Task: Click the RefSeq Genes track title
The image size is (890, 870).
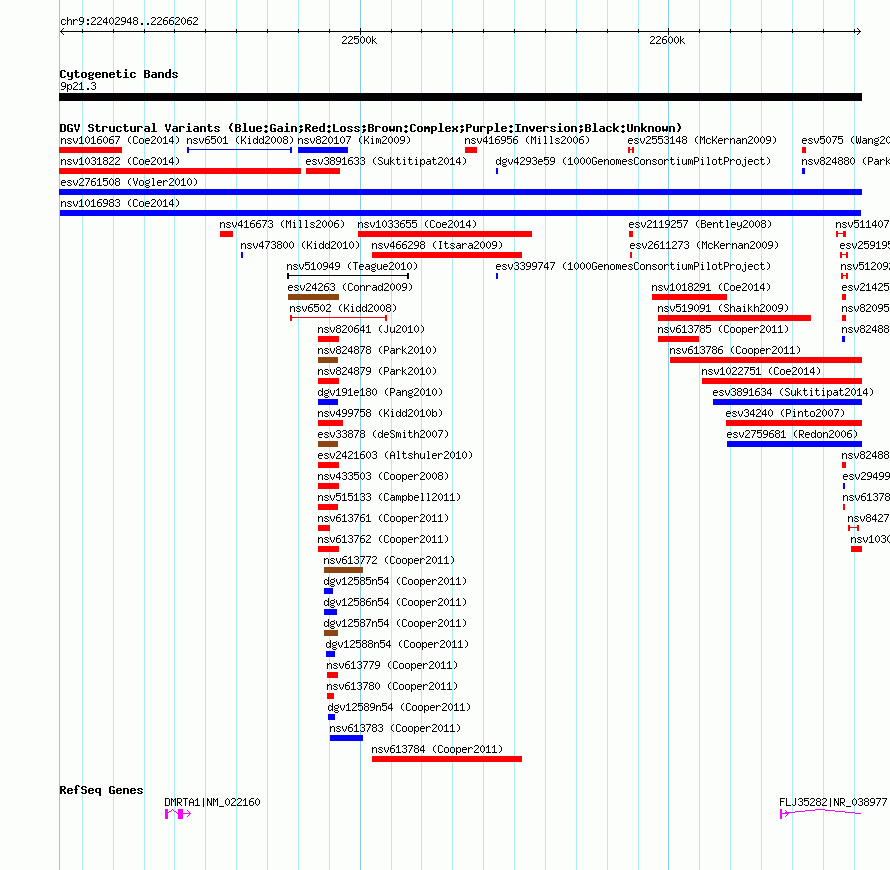Action: coord(101,790)
